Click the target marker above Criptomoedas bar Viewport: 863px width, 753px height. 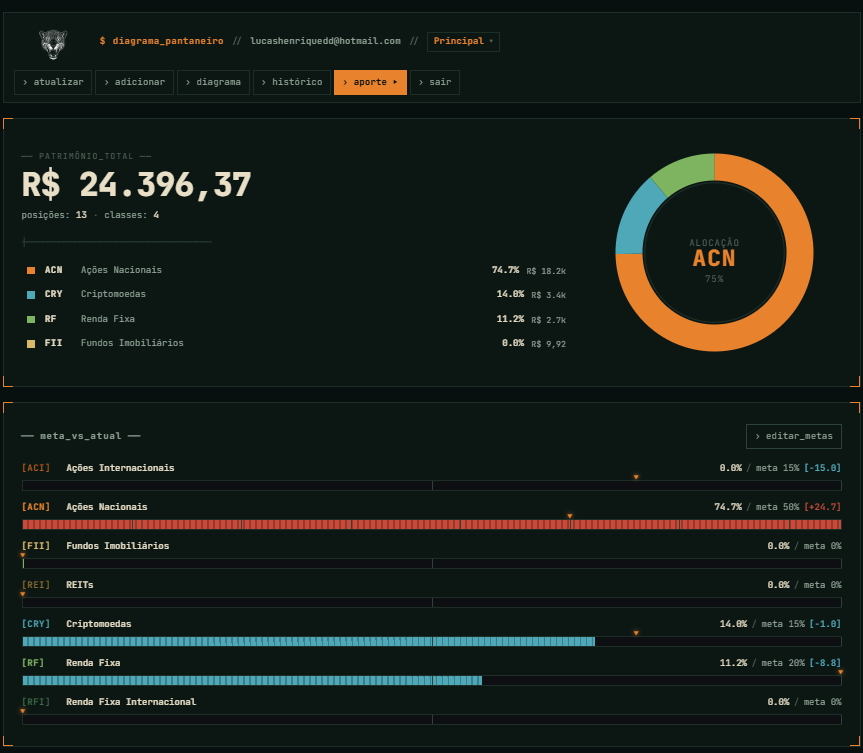click(x=636, y=632)
